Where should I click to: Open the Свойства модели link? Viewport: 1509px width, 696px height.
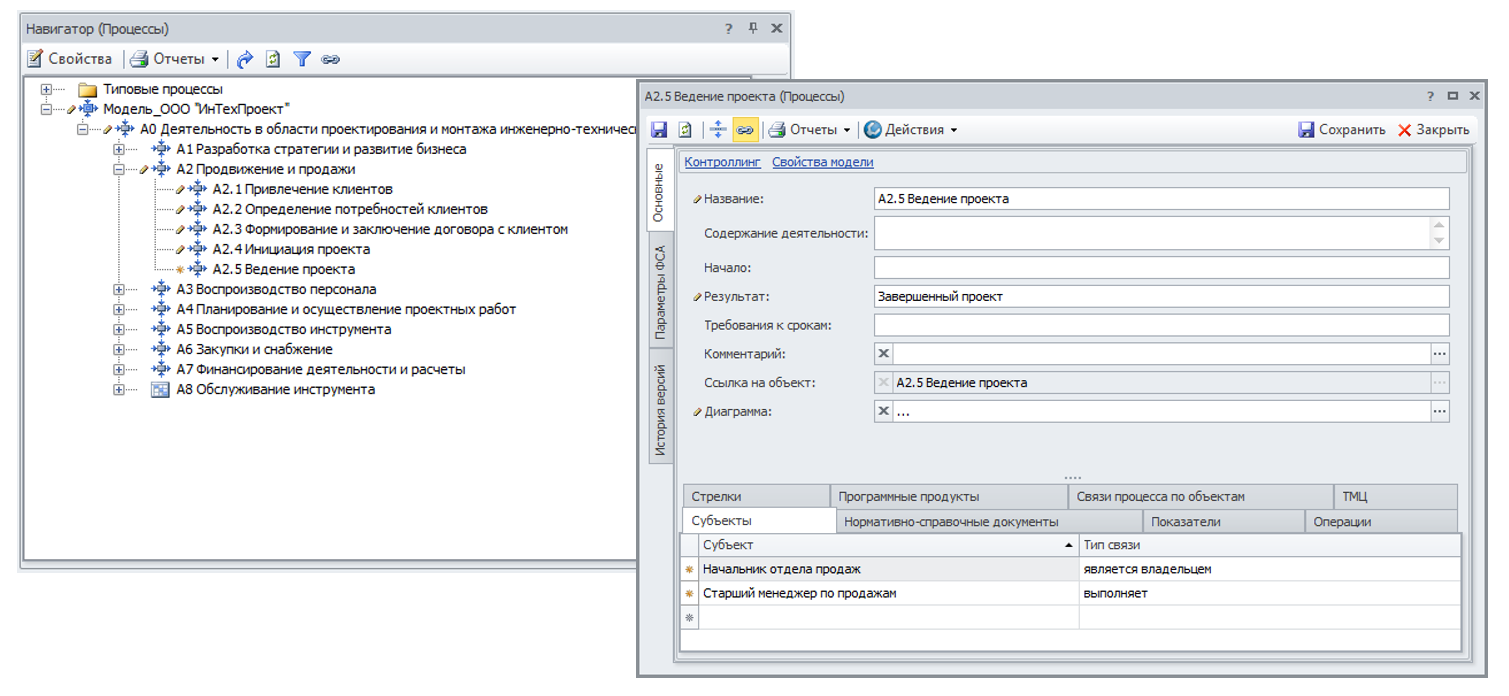click(x=822, y=162)
